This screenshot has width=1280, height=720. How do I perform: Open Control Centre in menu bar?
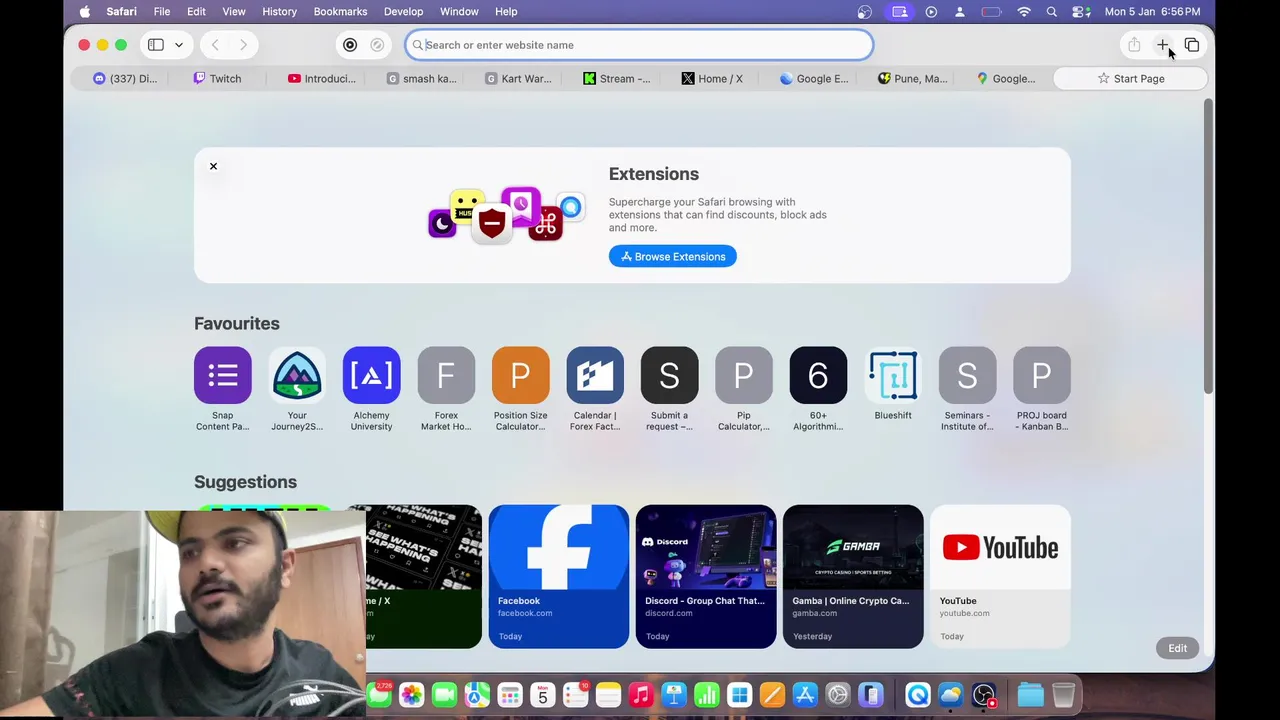click(1080, 12)
